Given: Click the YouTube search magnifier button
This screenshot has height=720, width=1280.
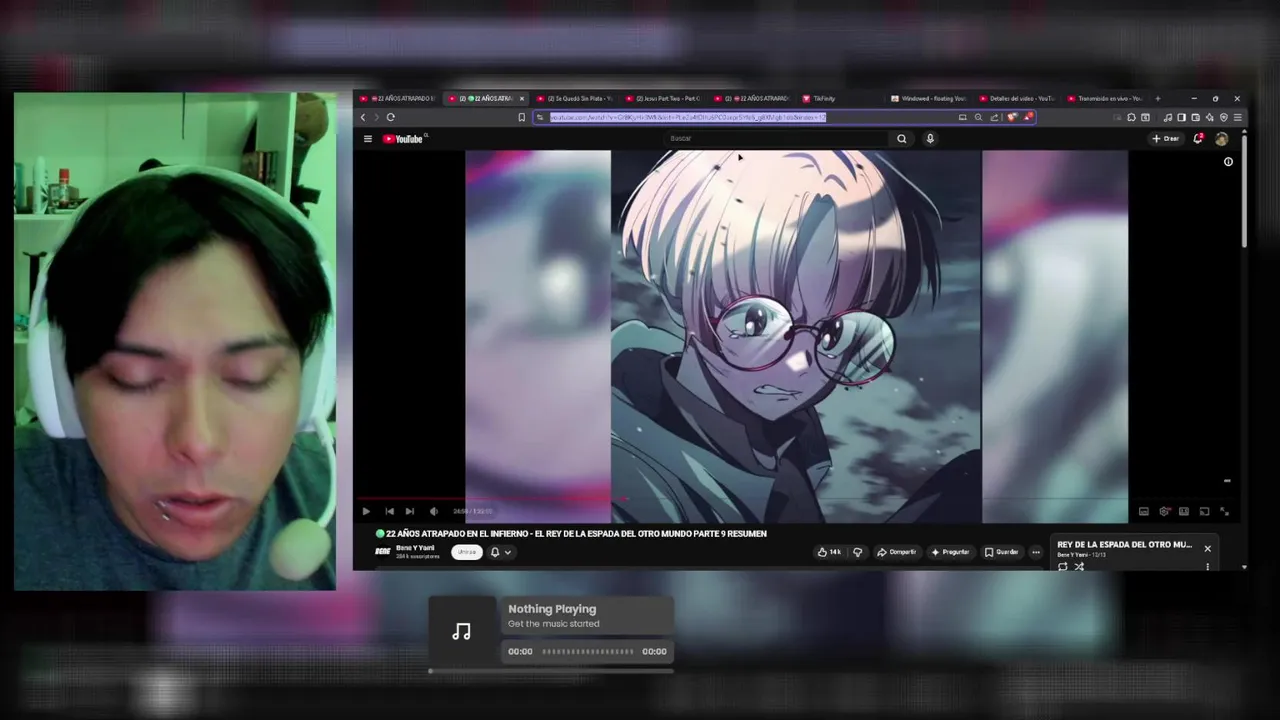Looking at the screenshot, I should [x=902, y=139].
